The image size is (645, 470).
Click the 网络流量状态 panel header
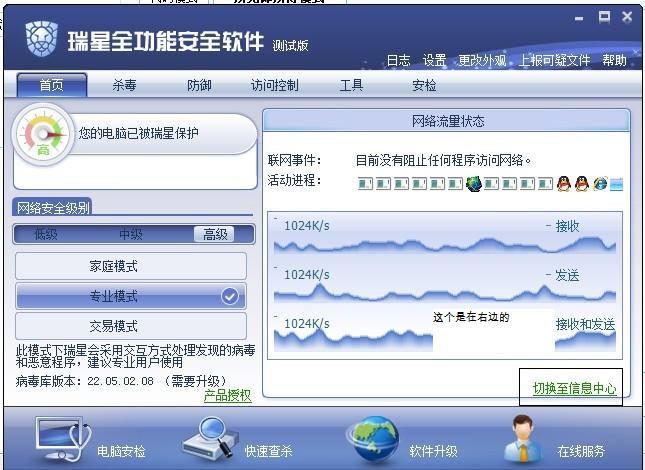point(447,121)
